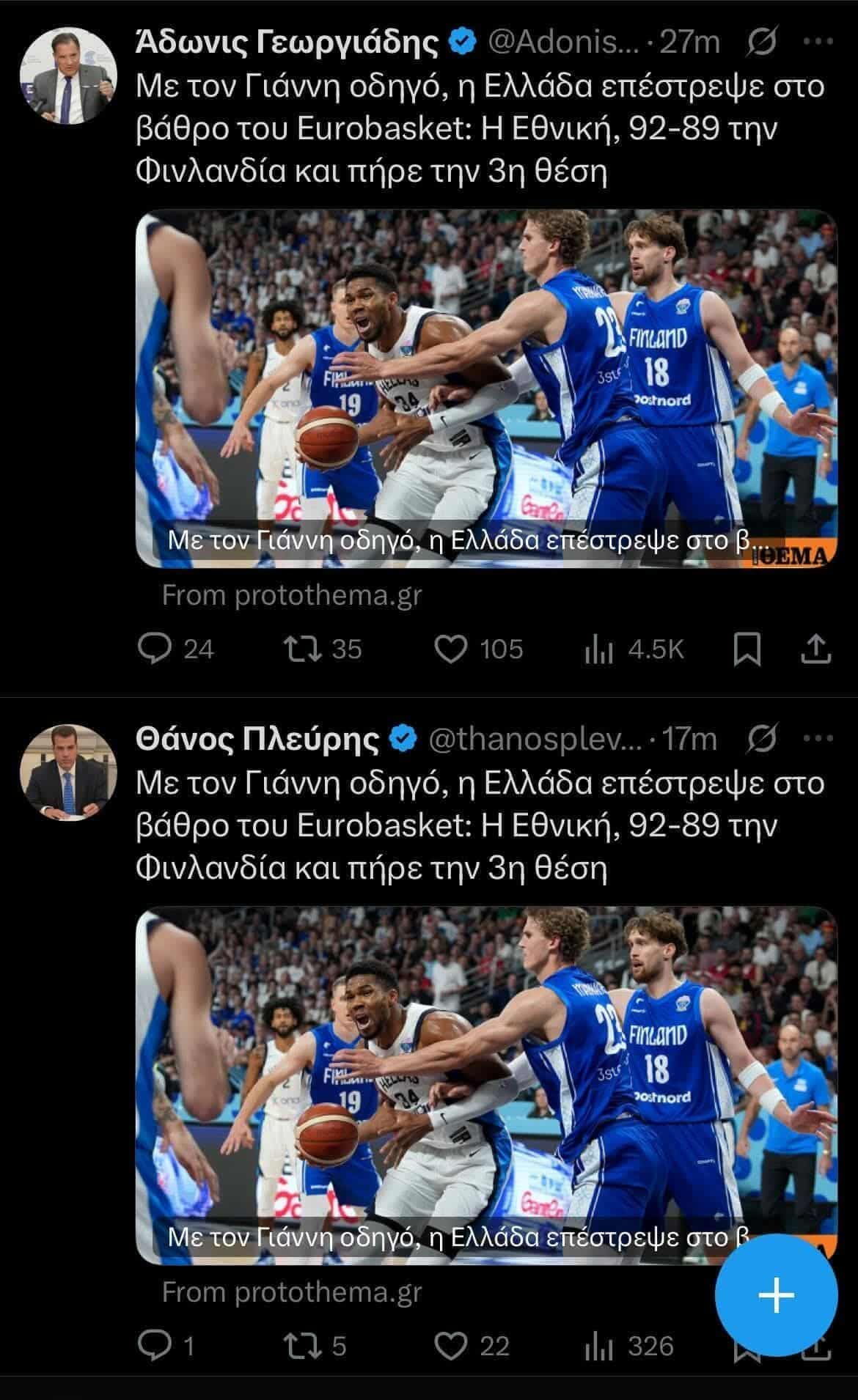This screenshot has width=858, height=1400.
Task: Like the tweet with 105 likes
Action: pos(451,649)
